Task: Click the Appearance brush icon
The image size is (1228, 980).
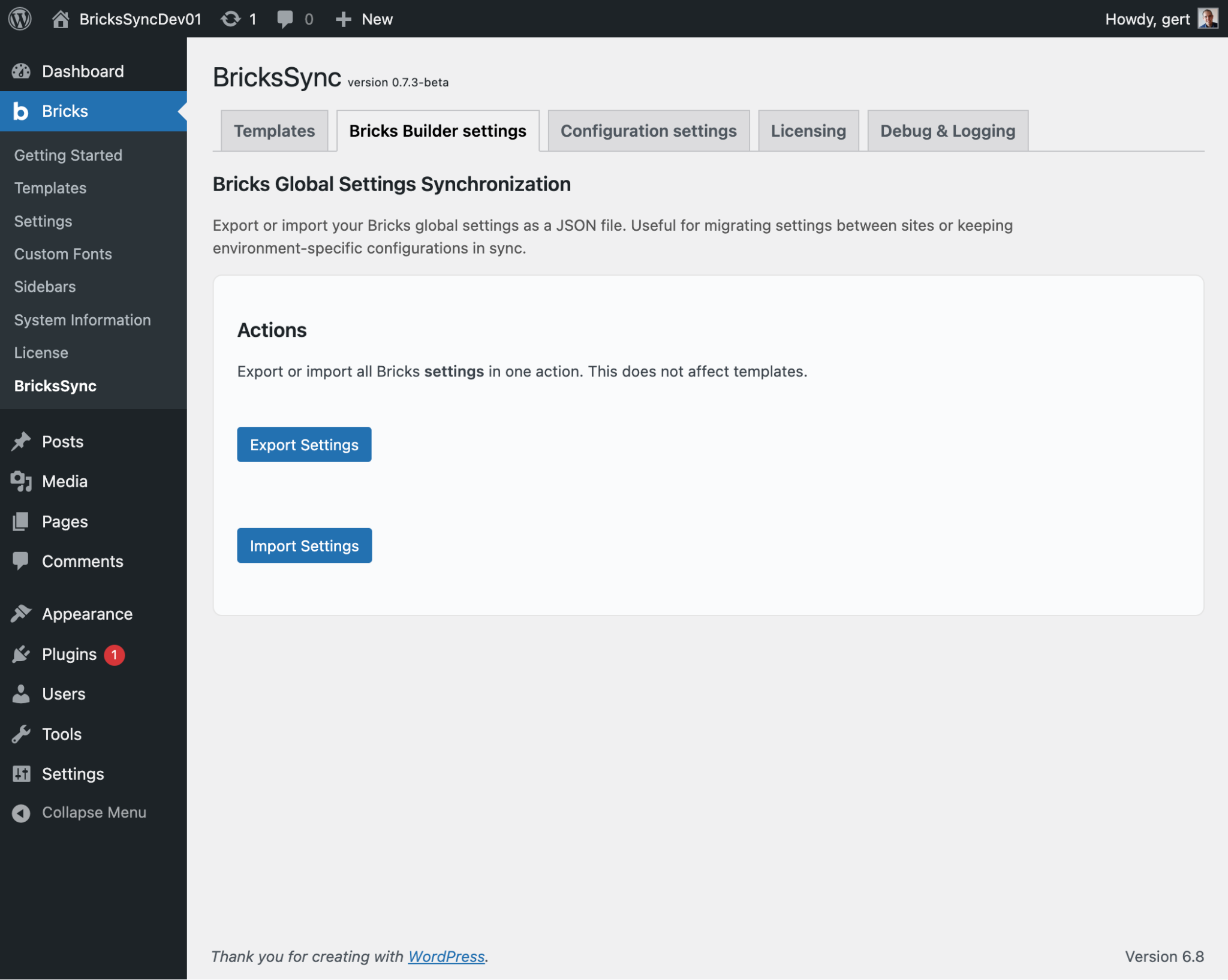Action: 22,613
